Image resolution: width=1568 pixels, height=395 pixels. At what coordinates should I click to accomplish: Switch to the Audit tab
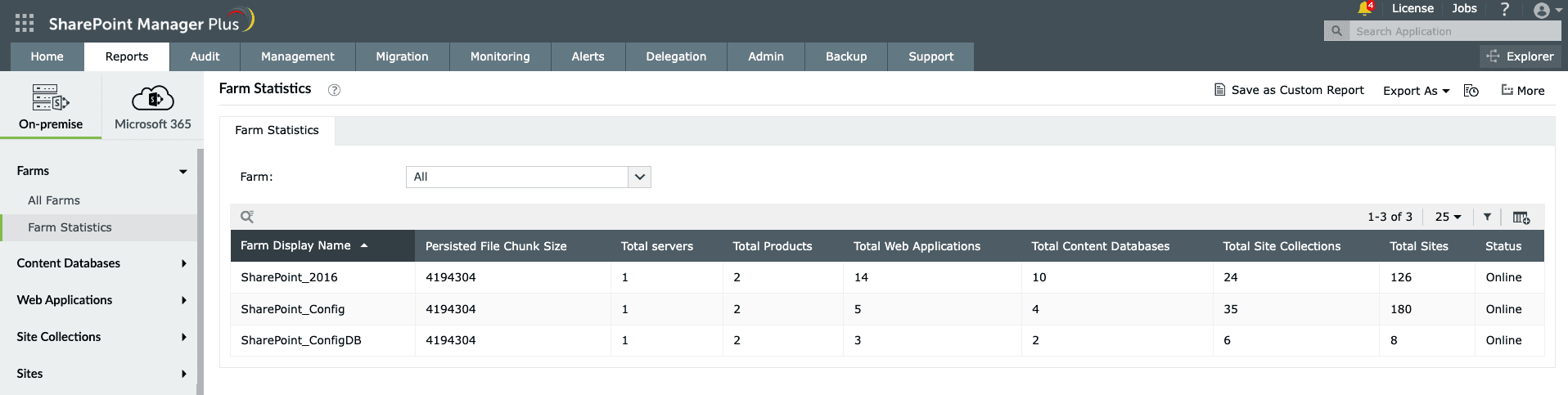tap(205, 56)
